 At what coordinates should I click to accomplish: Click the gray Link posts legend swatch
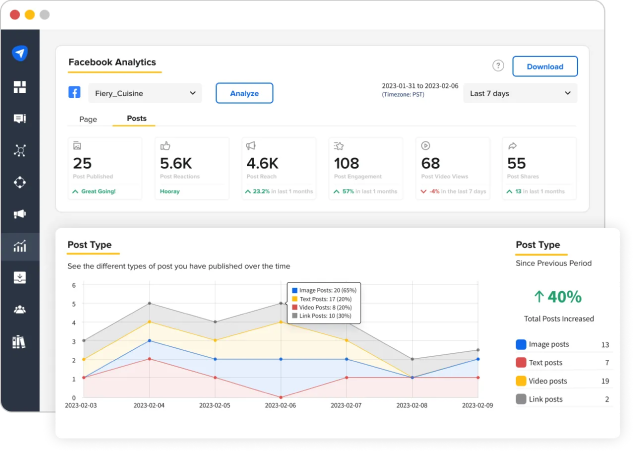pos(521,399)
